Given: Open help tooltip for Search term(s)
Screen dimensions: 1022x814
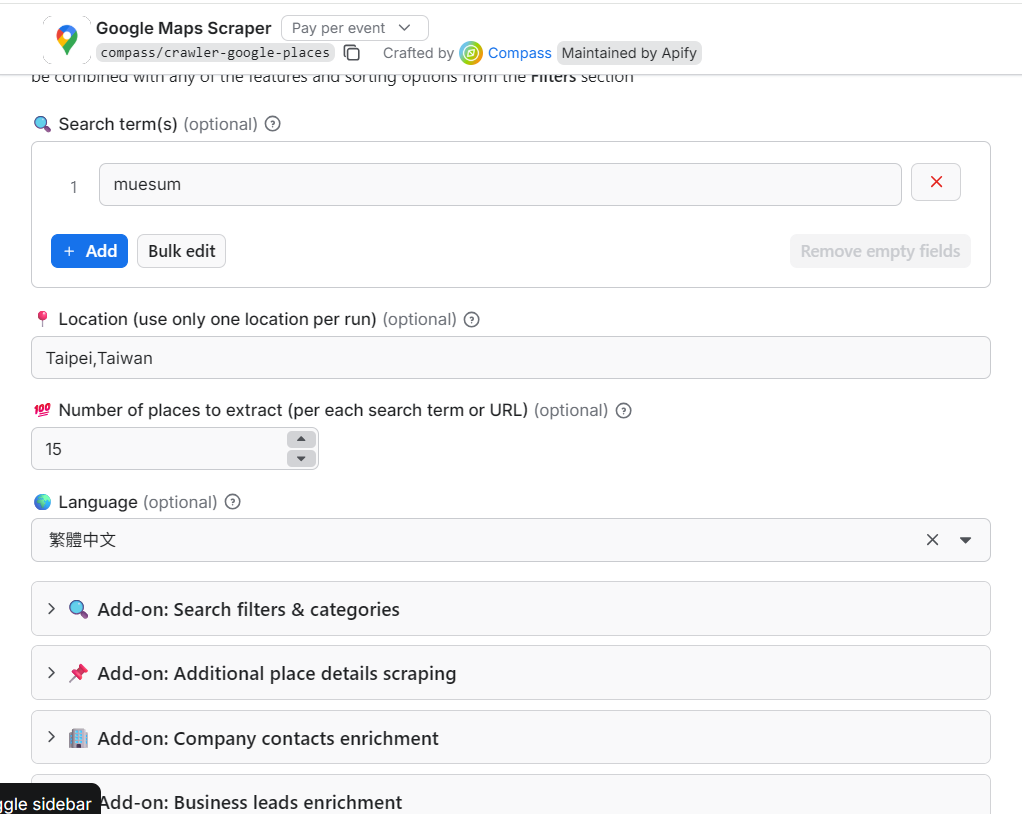Looking at the screenshot, I should pyautogui.click(x=272, y=124).
